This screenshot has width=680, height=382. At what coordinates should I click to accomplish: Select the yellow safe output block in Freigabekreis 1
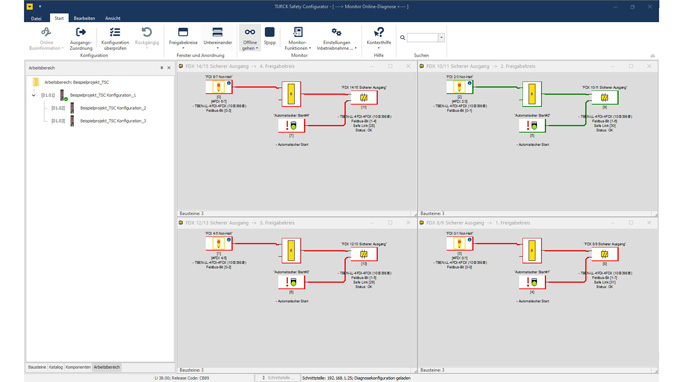point(605,254)
